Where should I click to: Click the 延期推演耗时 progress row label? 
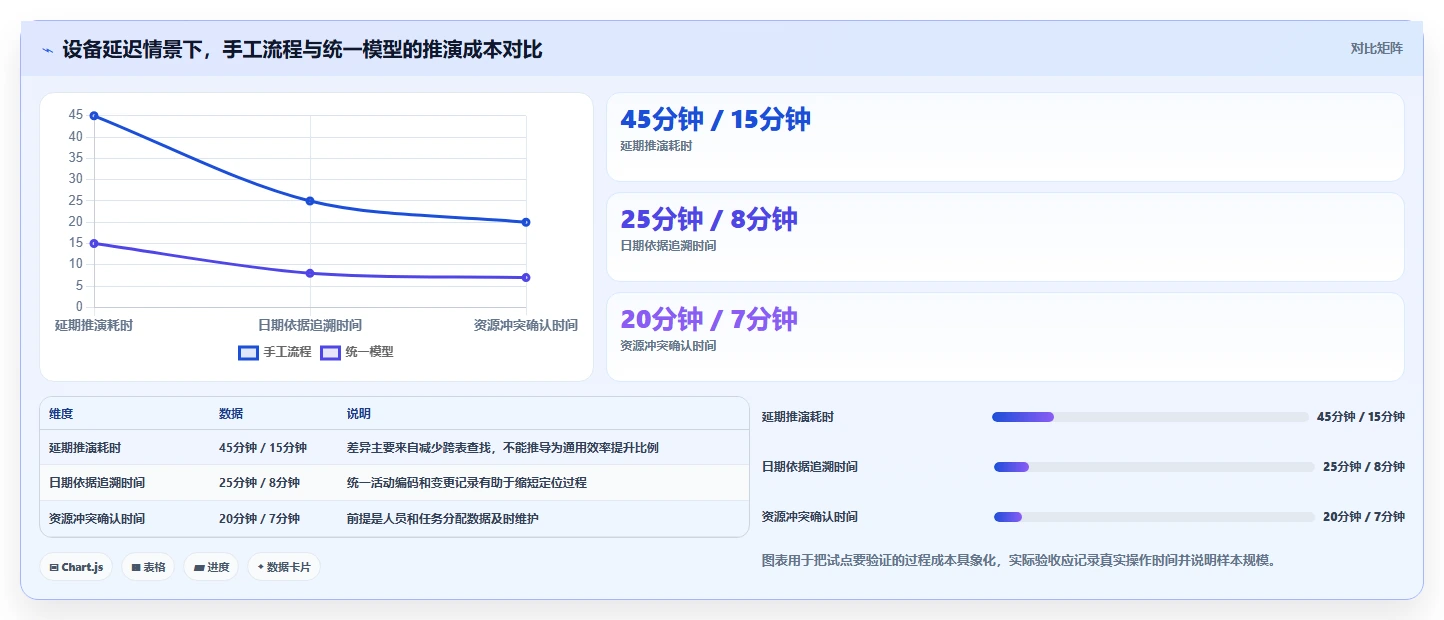click(798, 417)
